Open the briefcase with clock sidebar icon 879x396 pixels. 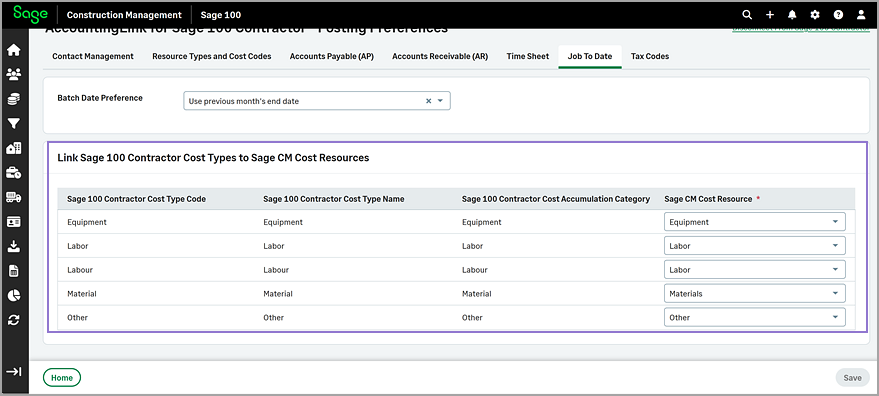pyautogui.click(x=13, y=173)
